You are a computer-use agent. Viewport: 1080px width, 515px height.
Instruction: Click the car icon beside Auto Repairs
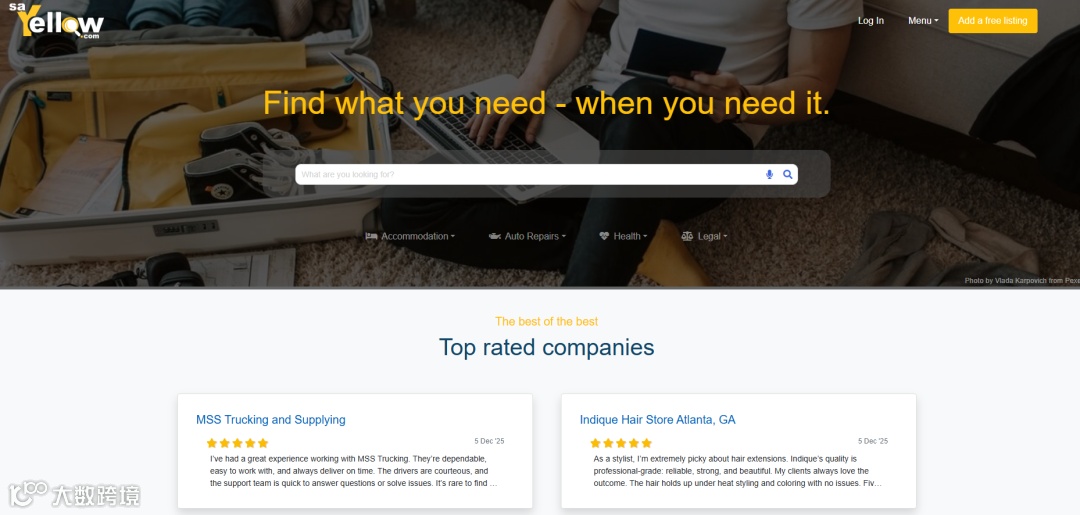(495, 236)
